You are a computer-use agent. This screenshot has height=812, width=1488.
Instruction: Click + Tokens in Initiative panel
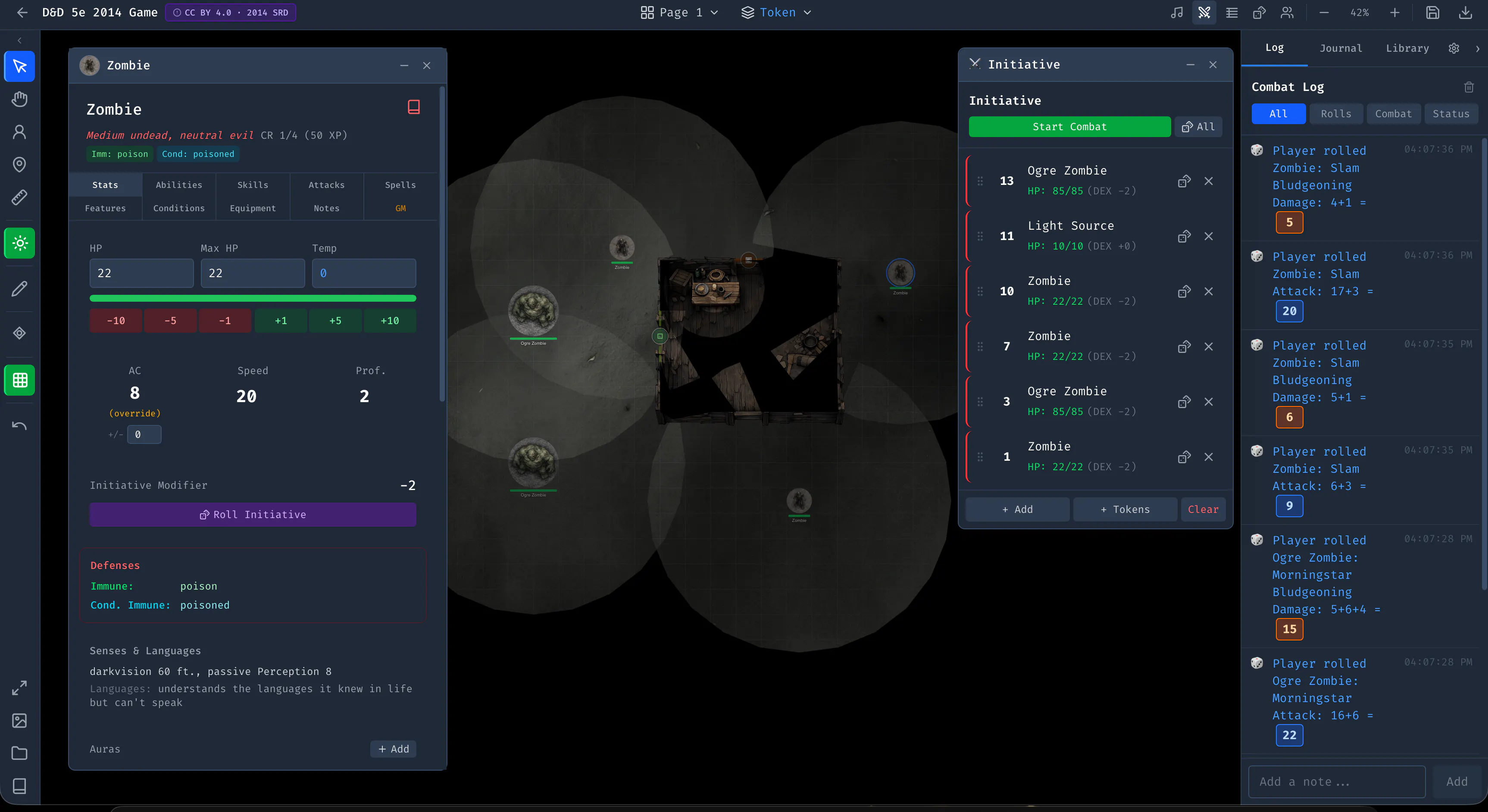1125,509
